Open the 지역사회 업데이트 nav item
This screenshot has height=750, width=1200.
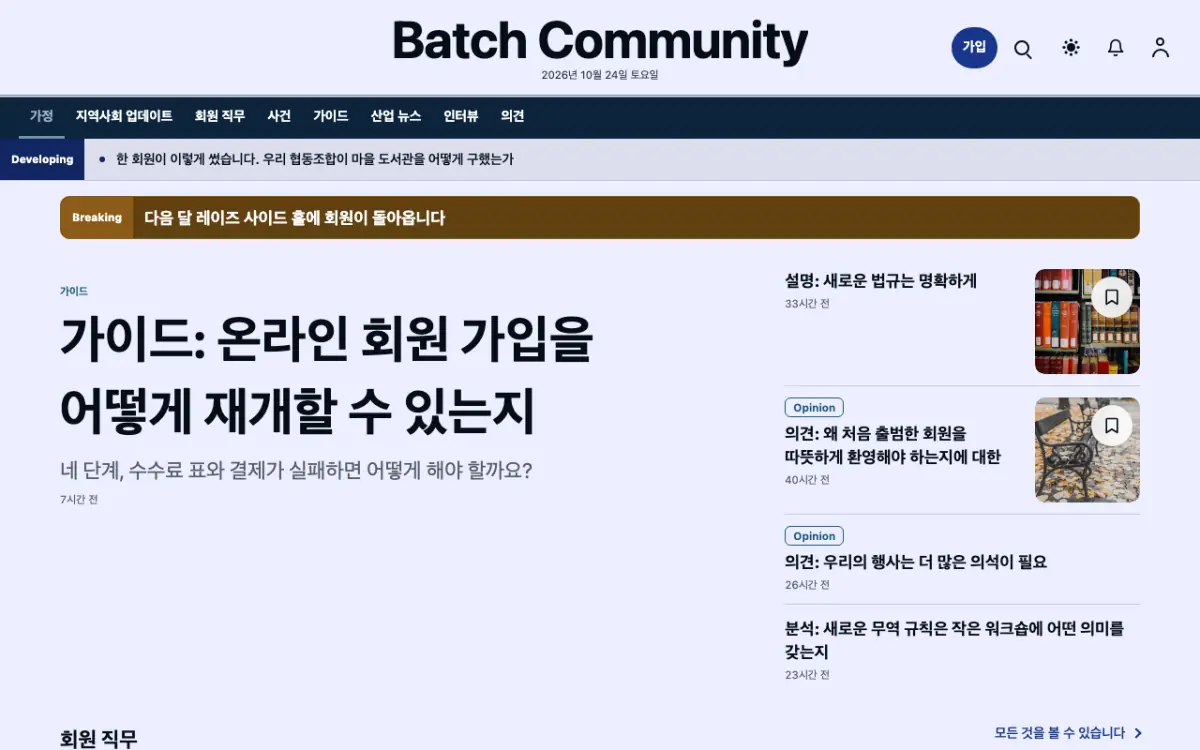point(124,116)
